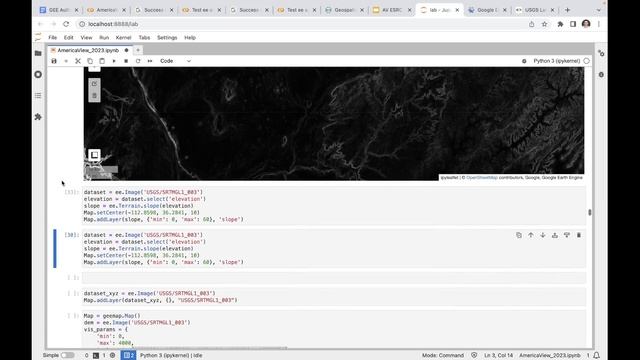The width and height of the screenshot is (640, 360).
Task: Click the notebook vertical scrollbar handle
Action: pos(589,212)
